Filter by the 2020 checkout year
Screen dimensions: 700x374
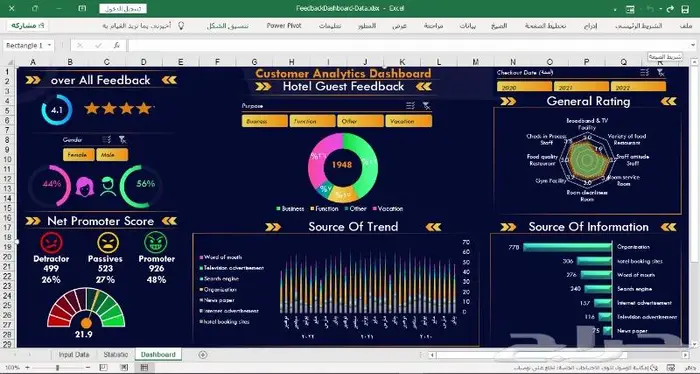525,87
